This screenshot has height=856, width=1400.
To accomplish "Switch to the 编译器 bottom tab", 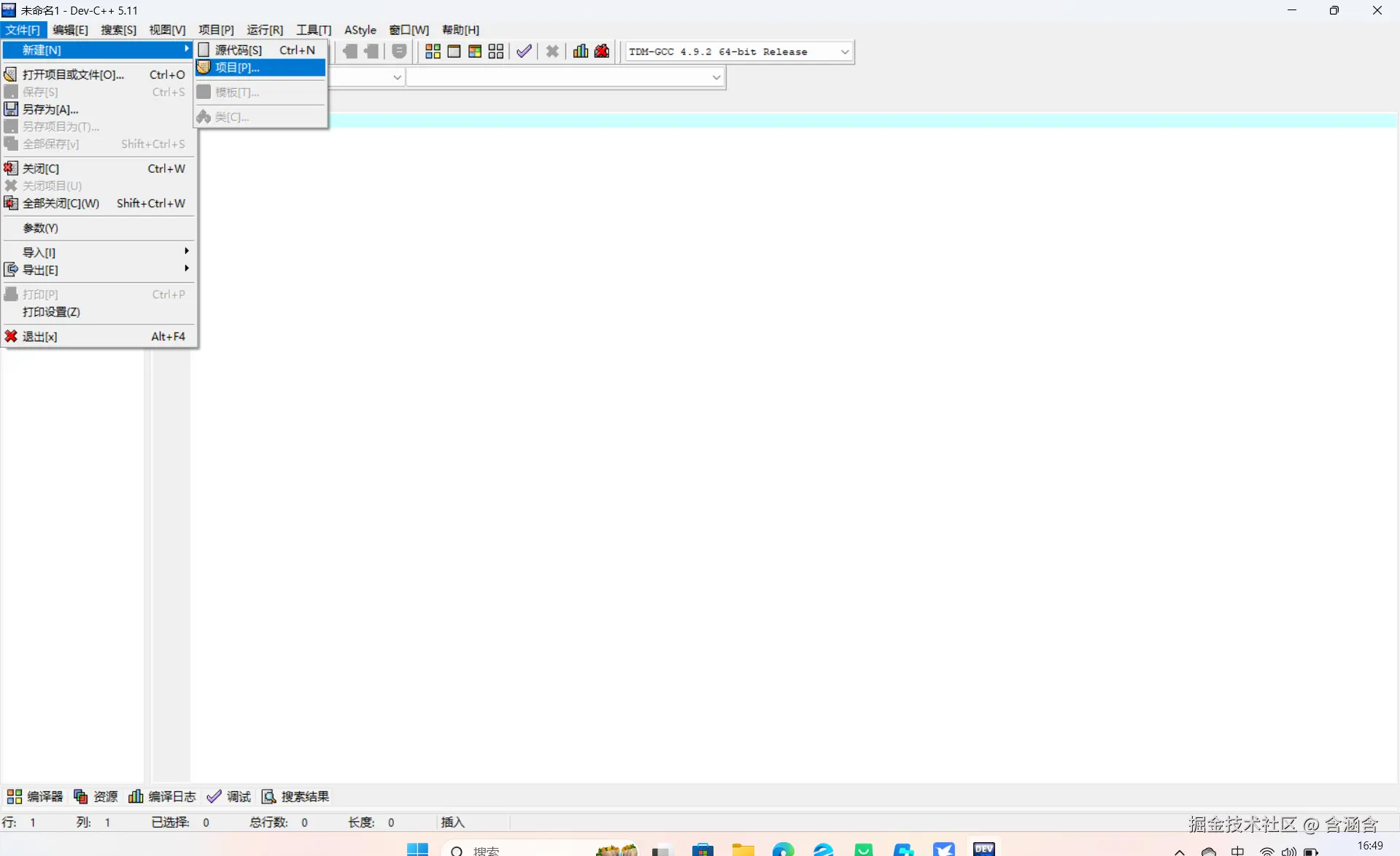I will pyautogui.click(x=35, y=796).
